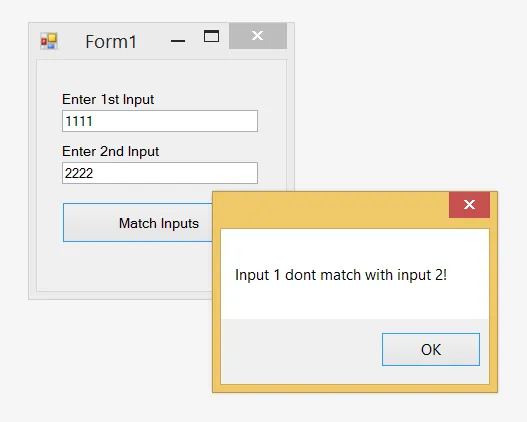Place cursor on the 2222 value

[x=79, y=173]
